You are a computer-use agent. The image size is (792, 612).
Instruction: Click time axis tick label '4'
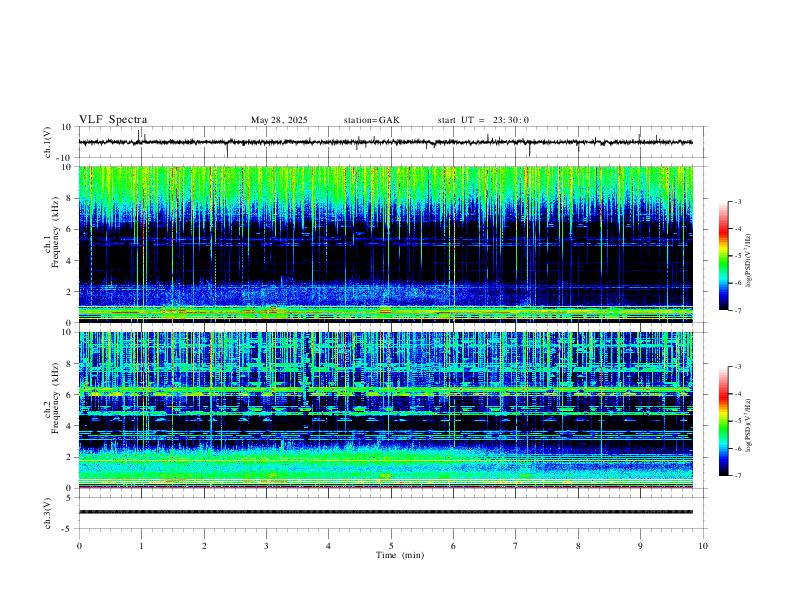coord(328,546)
